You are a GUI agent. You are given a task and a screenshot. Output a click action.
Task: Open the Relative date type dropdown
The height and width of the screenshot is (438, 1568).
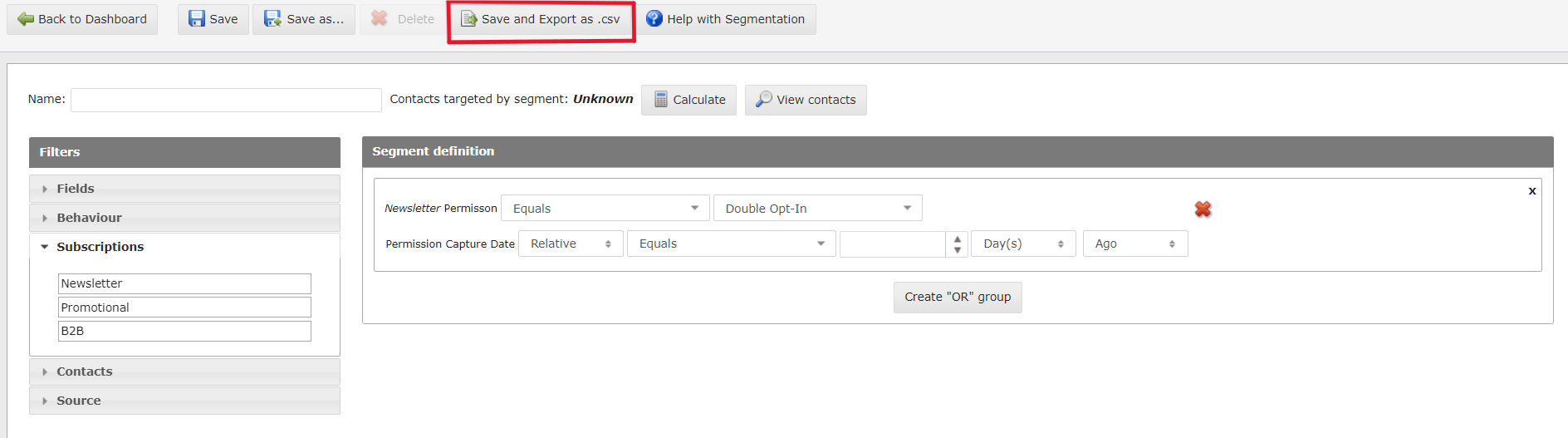pos(571,244)
